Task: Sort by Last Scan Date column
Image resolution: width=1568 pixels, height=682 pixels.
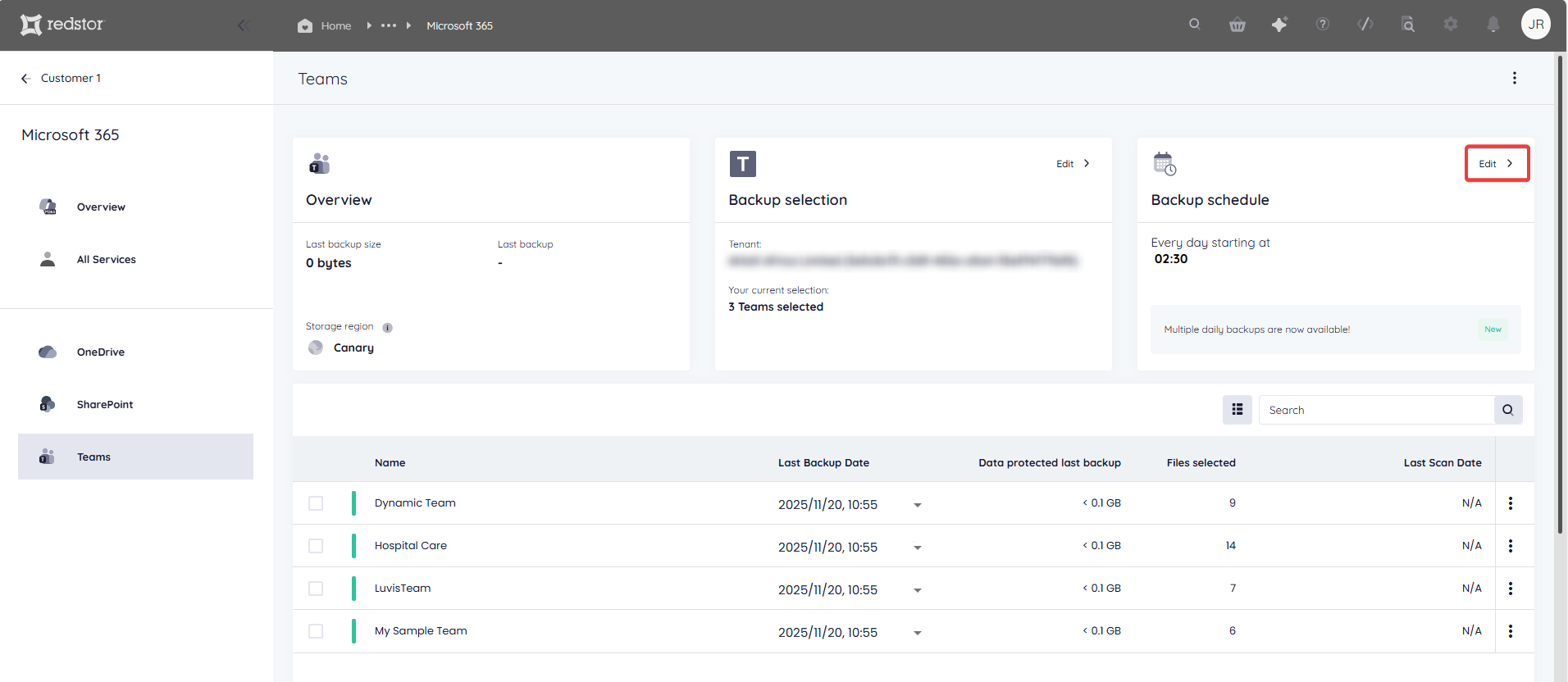Action: 1443,462
